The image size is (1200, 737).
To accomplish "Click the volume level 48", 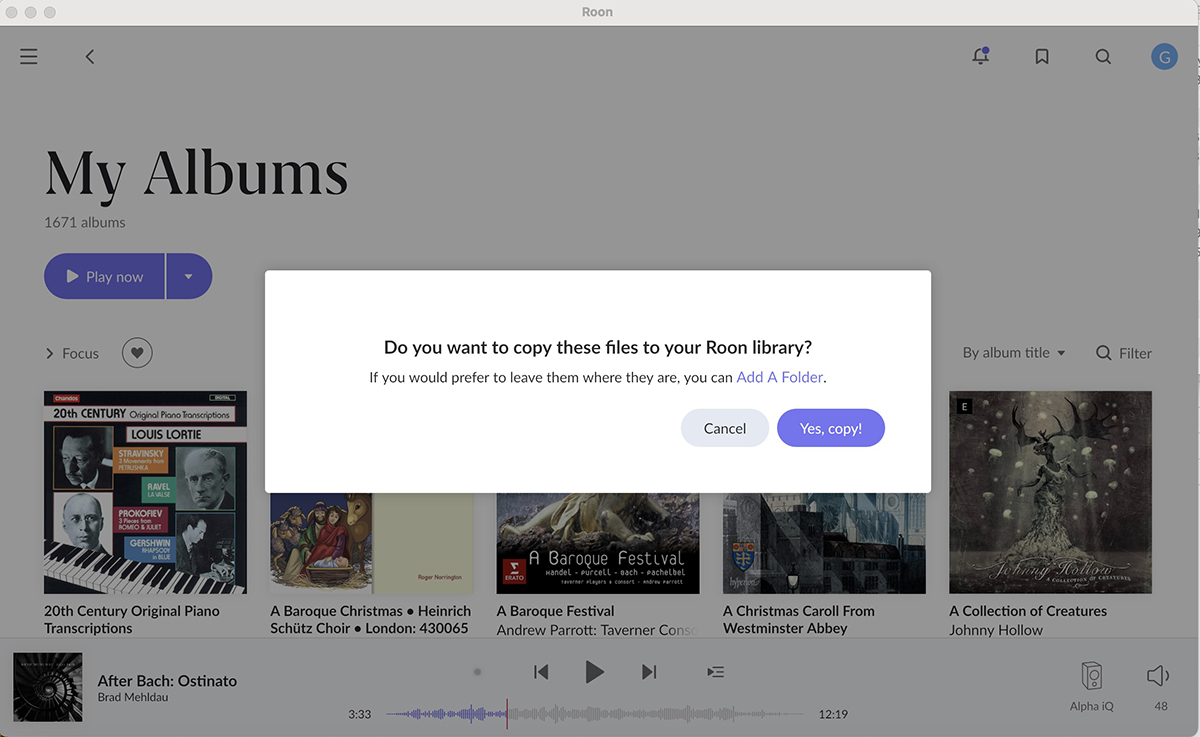I will [1161, 706].
